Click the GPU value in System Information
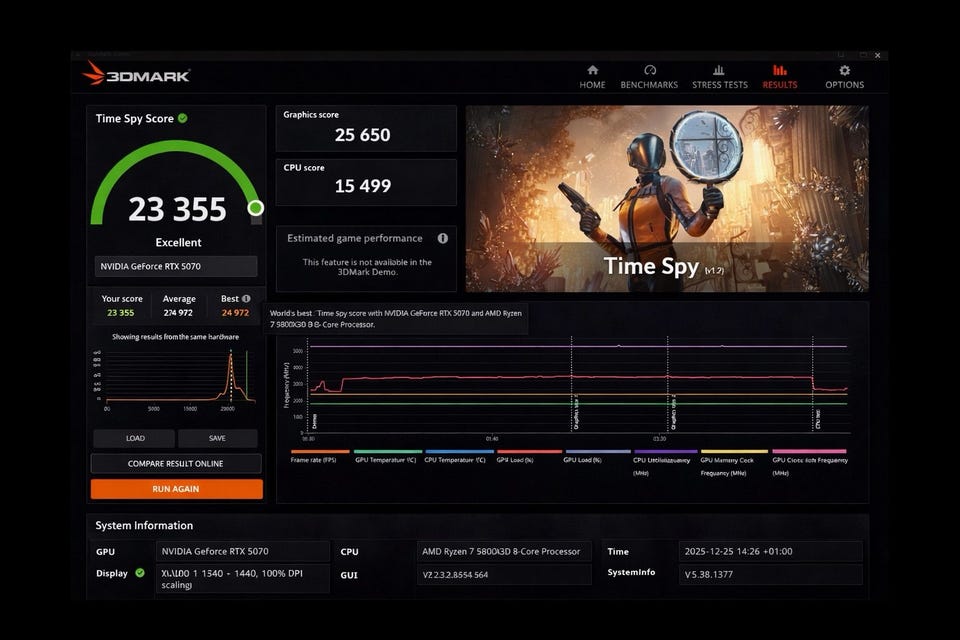The image size is (960, 640). coord(242,551)
